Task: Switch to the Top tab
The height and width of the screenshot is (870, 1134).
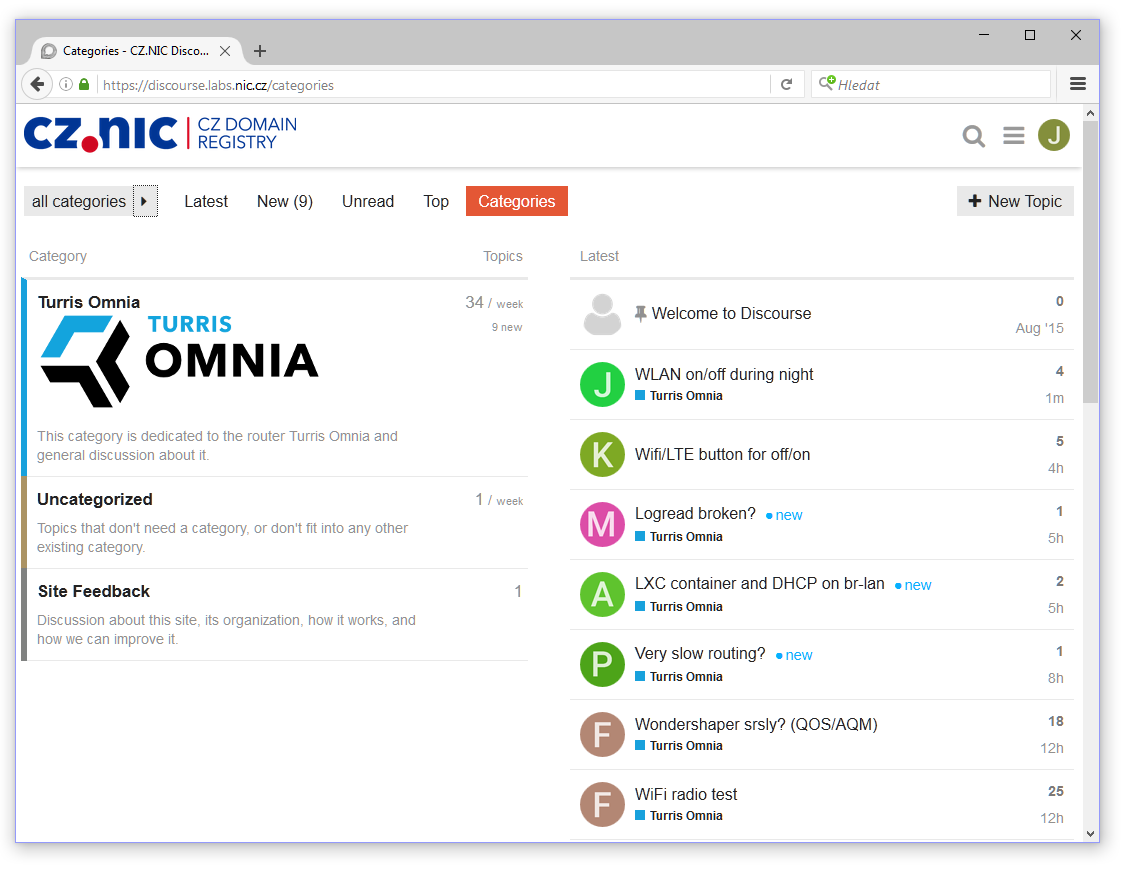Action: point(436,201)
